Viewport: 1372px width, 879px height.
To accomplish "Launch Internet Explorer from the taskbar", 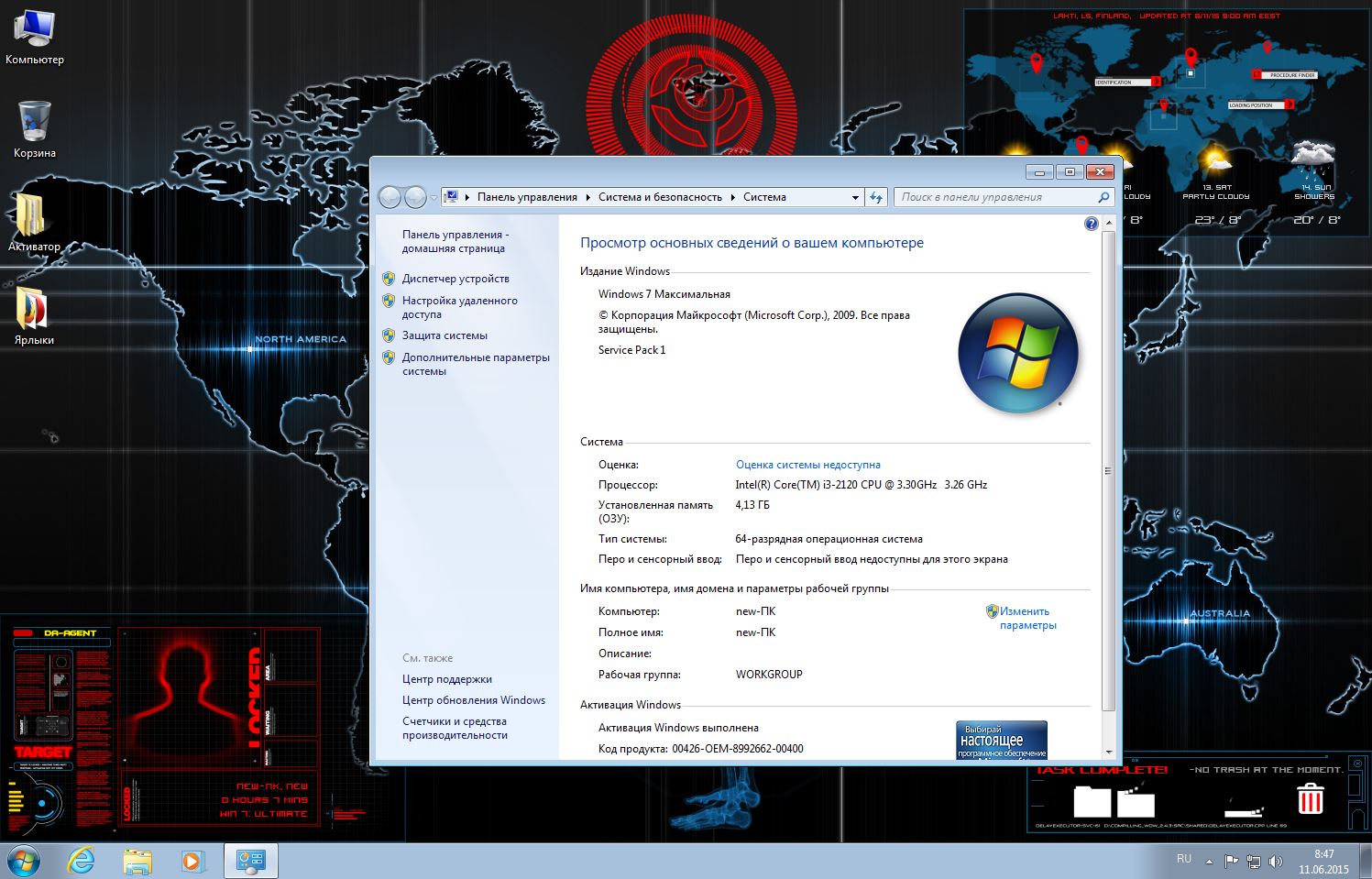I will pos(82,862).
